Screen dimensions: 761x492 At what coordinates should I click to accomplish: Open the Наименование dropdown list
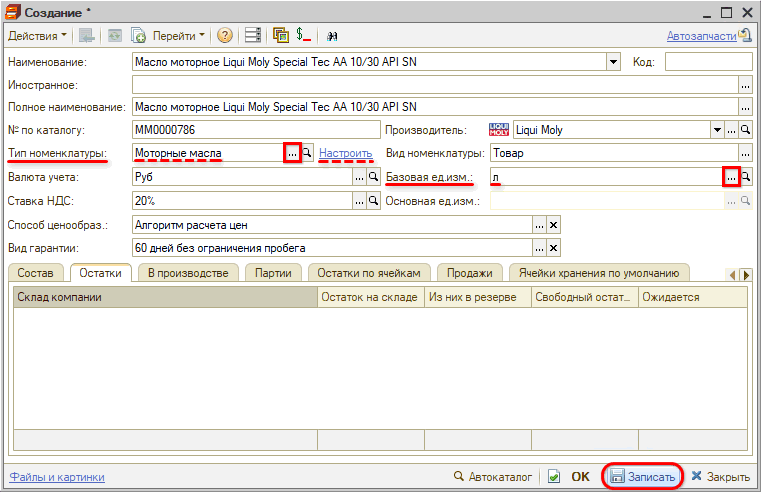click(613, 62)
